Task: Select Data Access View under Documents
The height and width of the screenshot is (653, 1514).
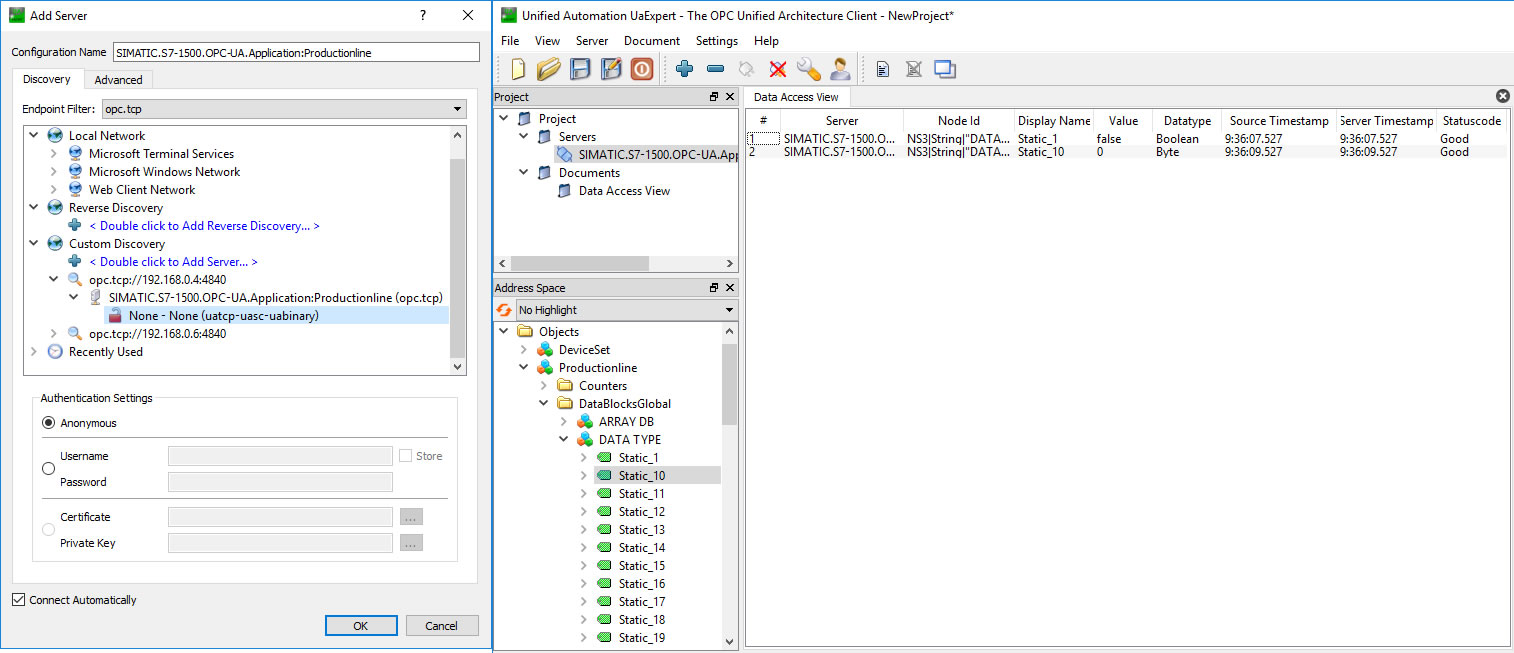Action: coord(624,191)
